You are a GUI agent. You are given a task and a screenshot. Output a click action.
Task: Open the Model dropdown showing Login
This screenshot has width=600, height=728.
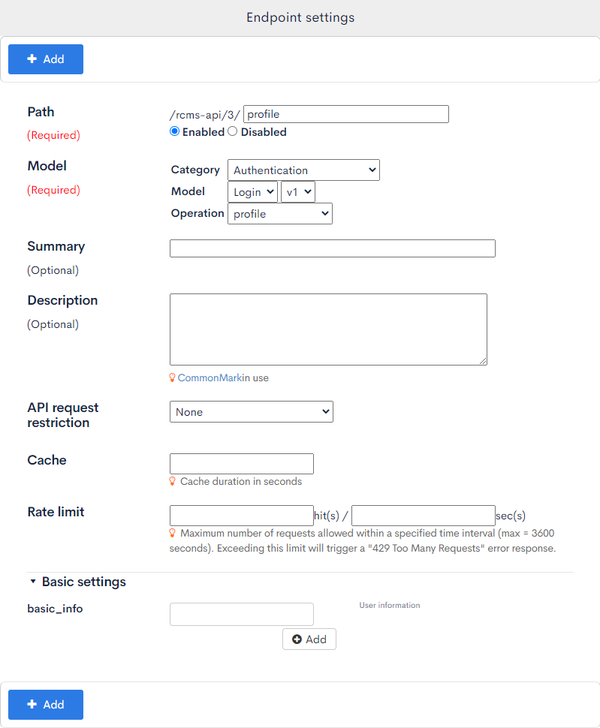(x=253, y=192)
